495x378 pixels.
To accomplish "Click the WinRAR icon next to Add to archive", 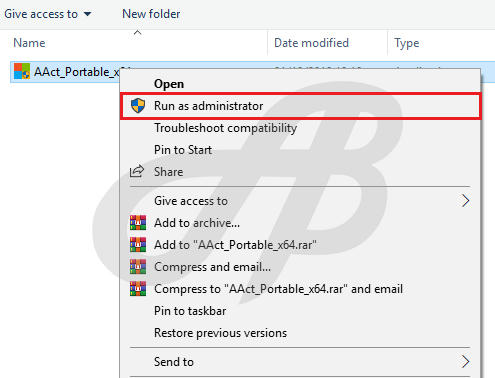I will coord(138,223).
